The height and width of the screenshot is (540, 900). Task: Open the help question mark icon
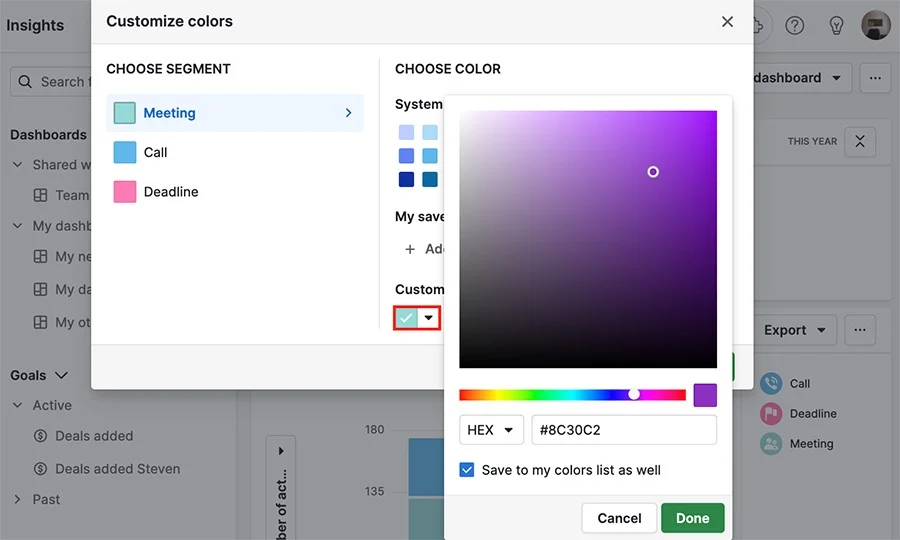(794, 25)
